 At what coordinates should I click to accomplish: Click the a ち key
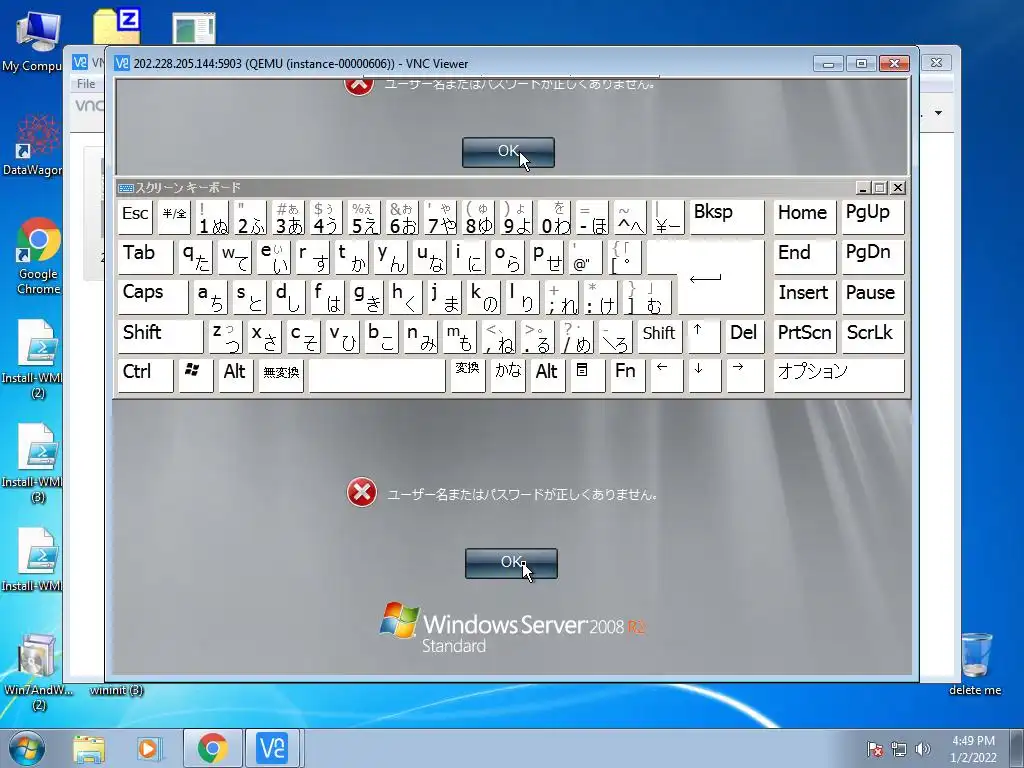coord(210,297)
